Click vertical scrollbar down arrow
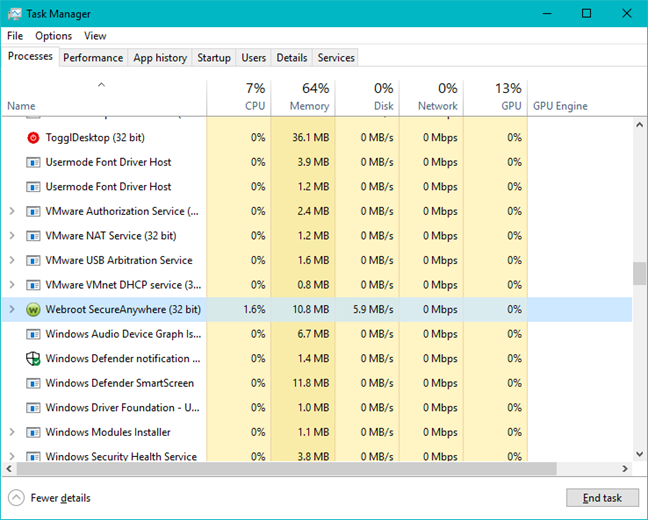 [639, 454]
